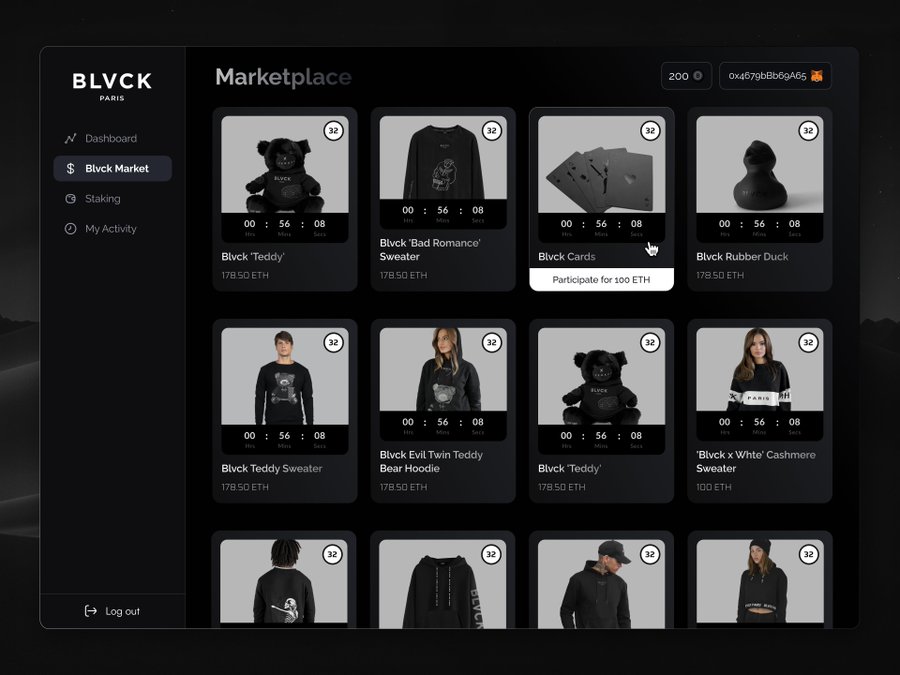900x675 pixels.
Task: Click the dollar sign Blvck Market icon
Action: [x=71, y=168]
